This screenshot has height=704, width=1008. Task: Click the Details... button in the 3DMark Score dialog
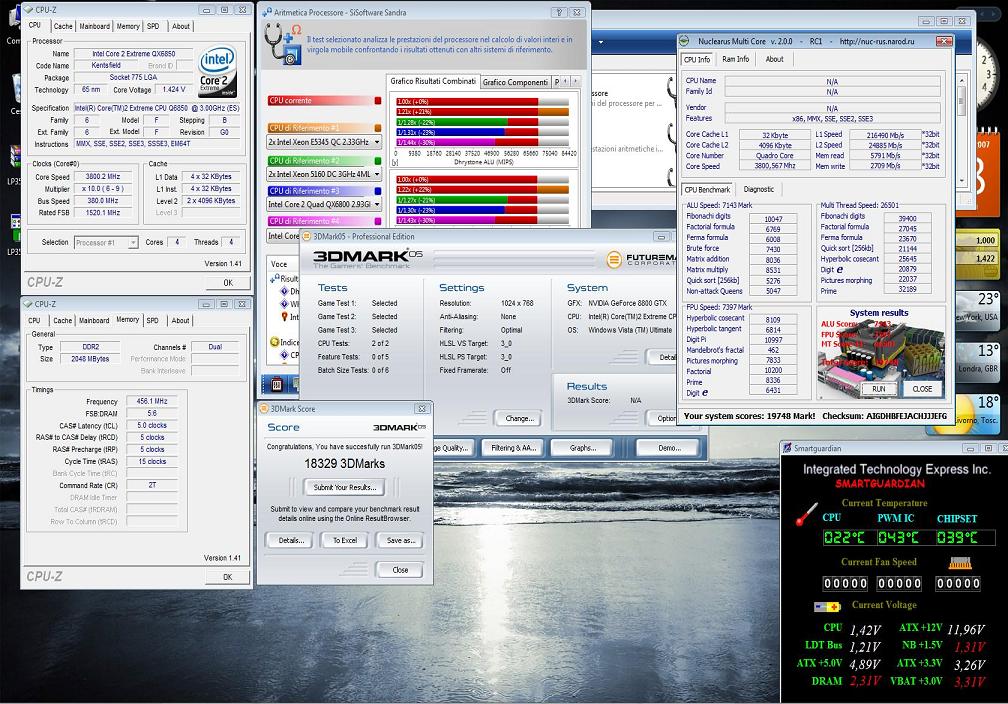[291, 540]
